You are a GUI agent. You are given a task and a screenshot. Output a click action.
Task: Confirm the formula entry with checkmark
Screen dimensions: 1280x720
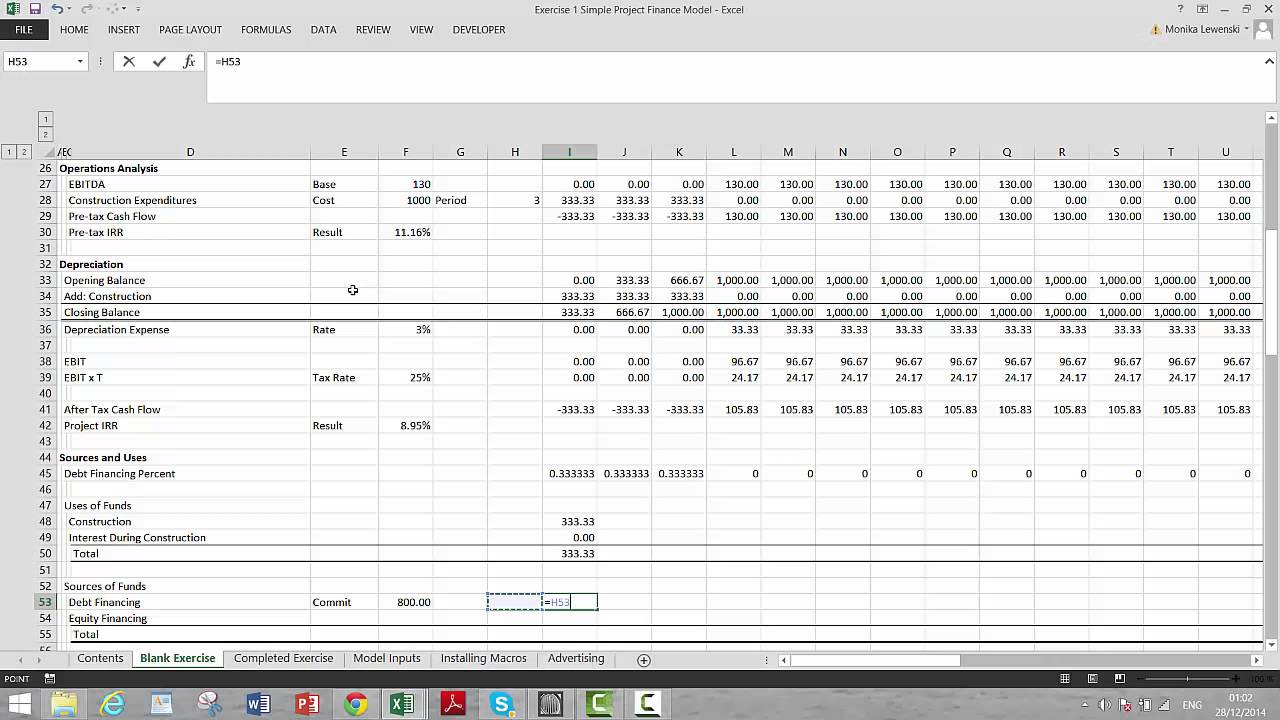pos(159,61)
